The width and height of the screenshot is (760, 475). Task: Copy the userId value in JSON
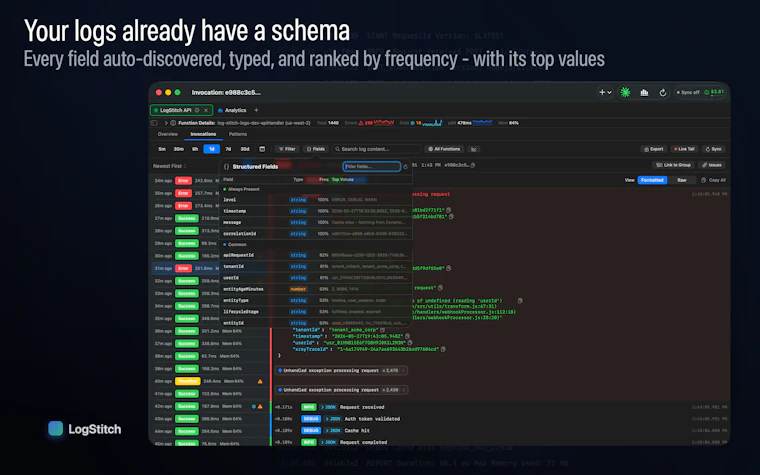pos(410,342)
